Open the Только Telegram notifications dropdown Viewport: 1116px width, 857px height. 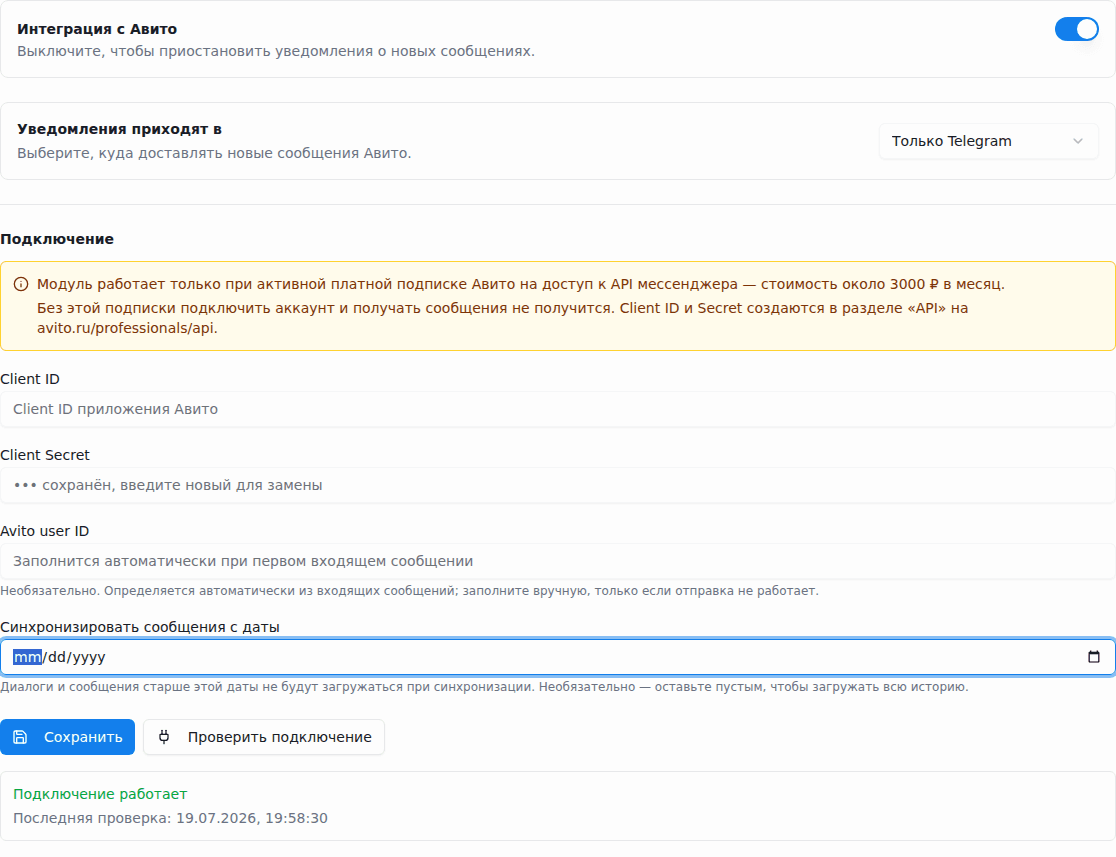(989, 141)
